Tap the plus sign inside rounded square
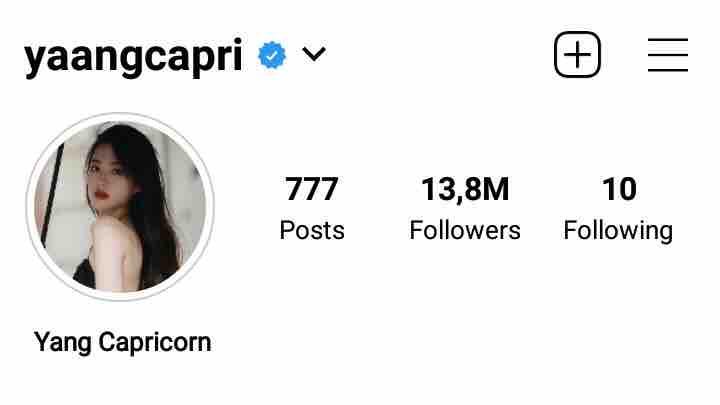 pos(577,55)
